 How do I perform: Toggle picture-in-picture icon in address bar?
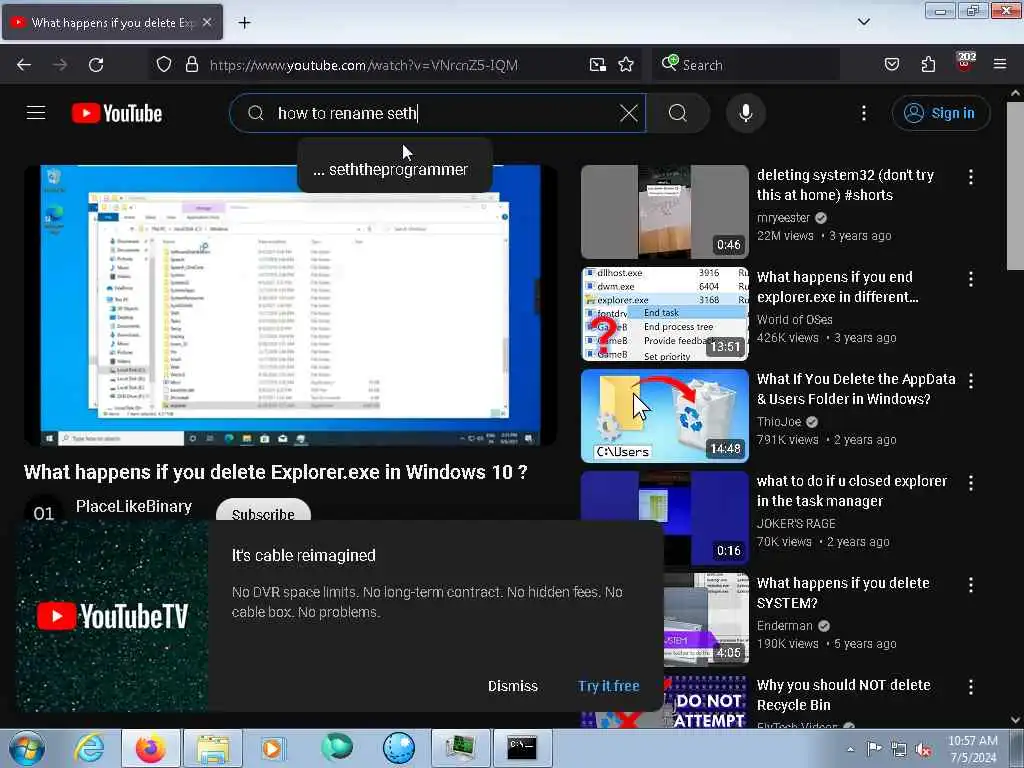coord(598,65)
